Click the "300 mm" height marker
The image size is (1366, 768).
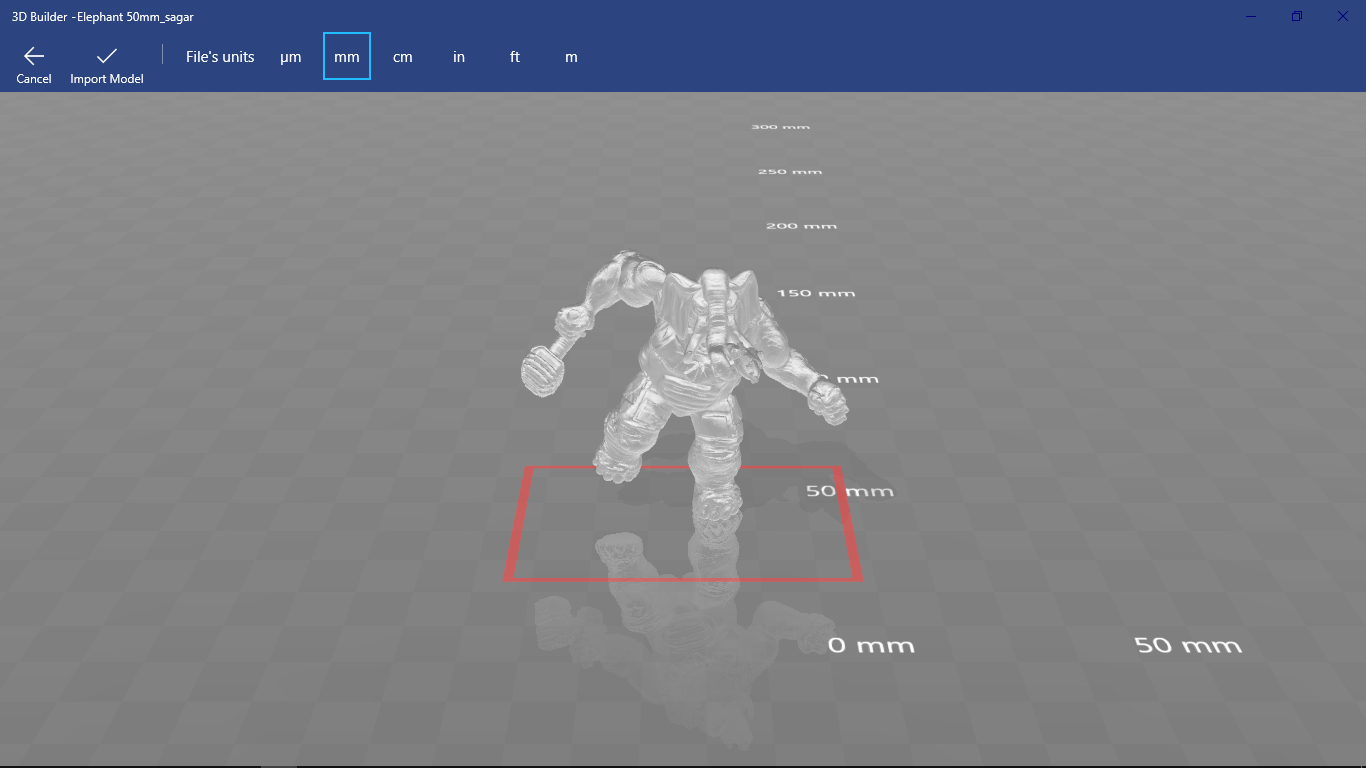(x=781, y=127)
